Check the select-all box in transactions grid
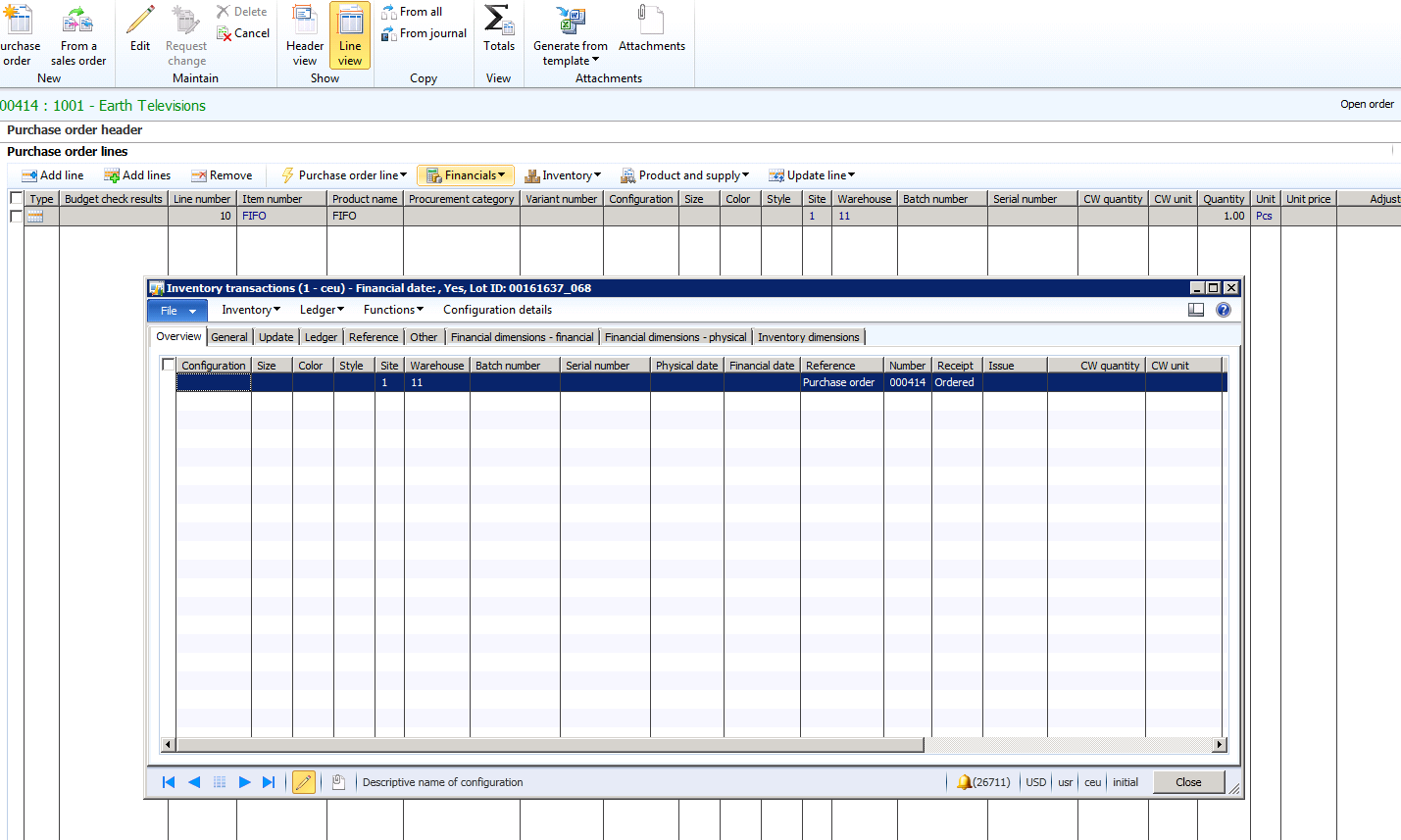Viewport: 1401px width, 840px height. click(x=168, y=365)
